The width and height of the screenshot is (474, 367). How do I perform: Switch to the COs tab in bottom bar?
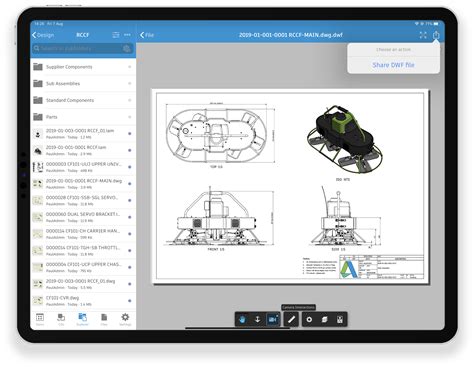(x=61, y=319)
